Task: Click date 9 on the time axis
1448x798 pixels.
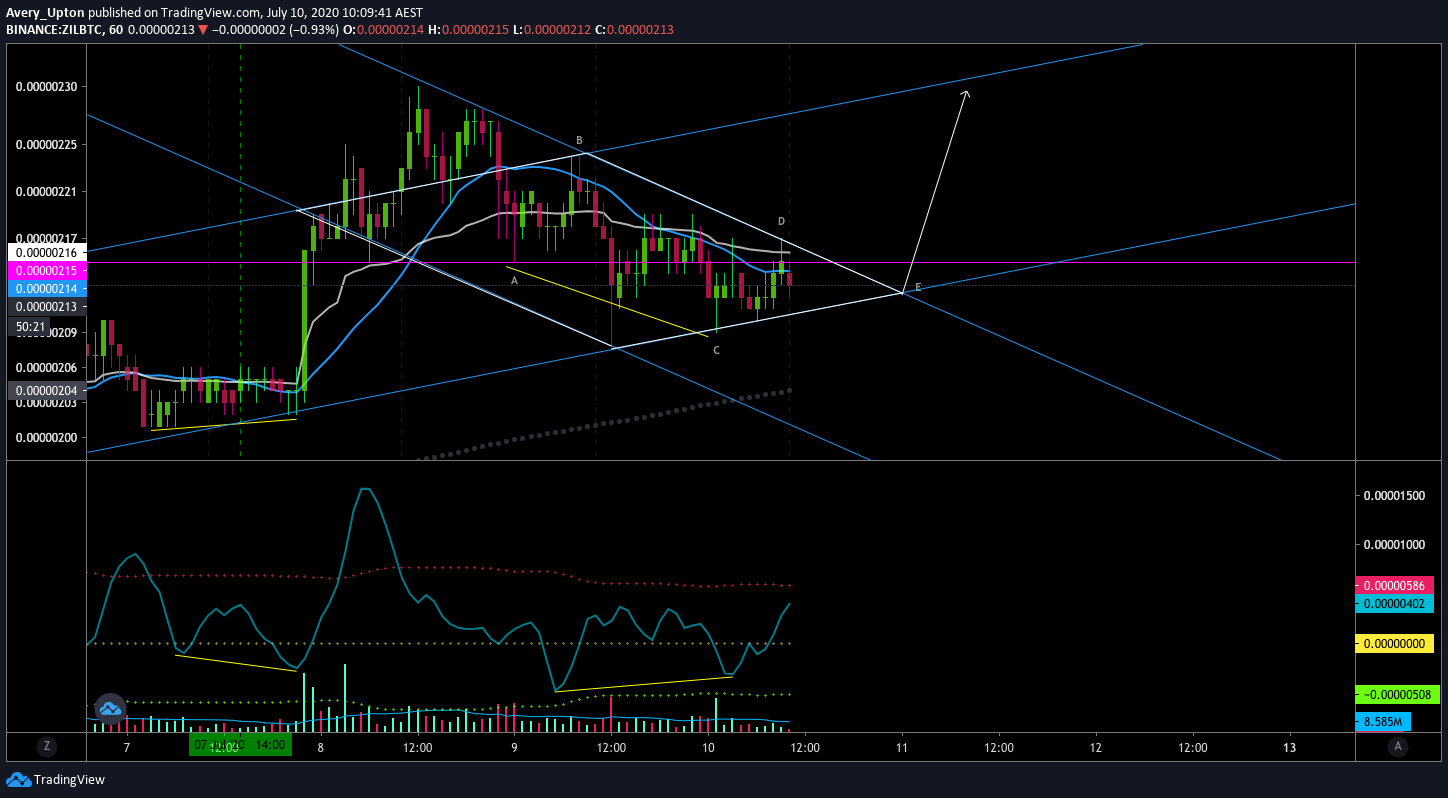Action: point(514,747)
